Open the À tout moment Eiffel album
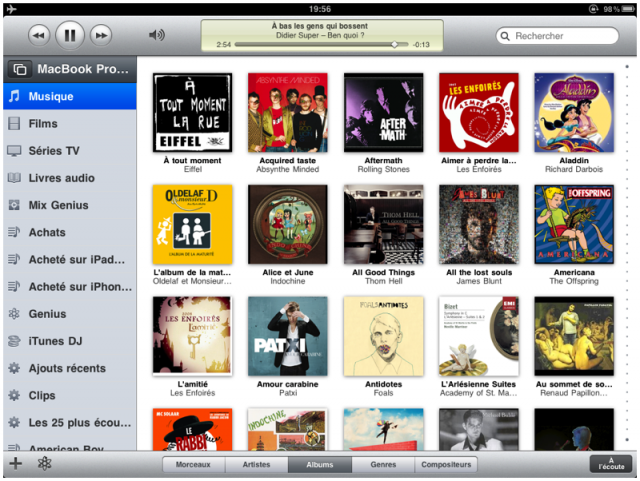This screenshot has height=481, width=640. 192,113
